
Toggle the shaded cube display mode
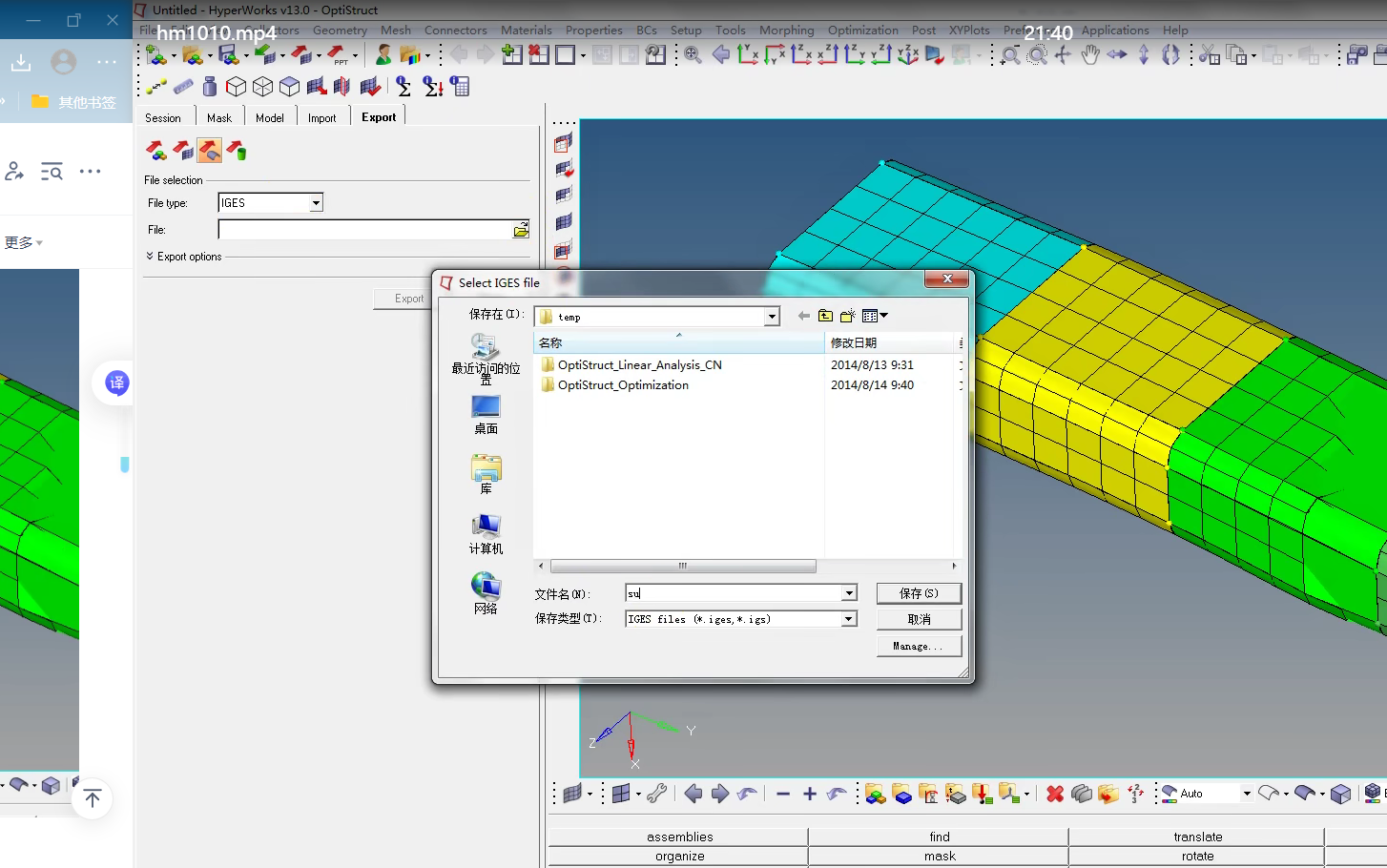(289, 86)
